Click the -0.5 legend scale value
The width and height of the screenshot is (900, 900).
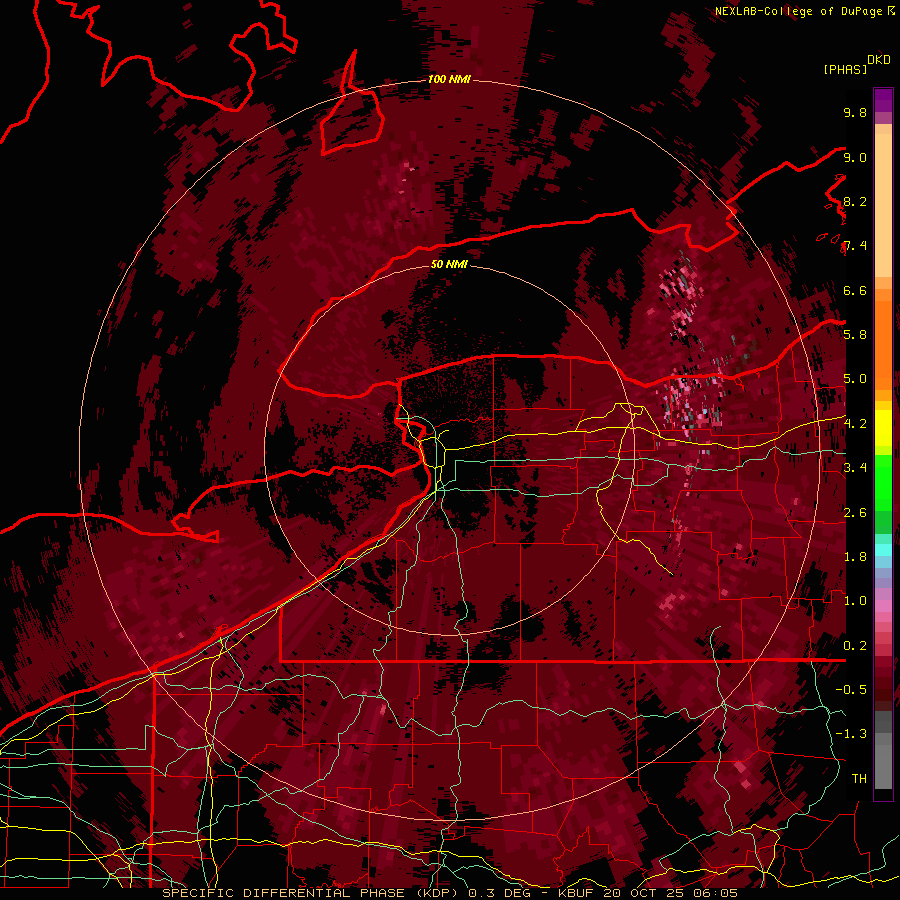pyautogui.click(x=851, y=689)
